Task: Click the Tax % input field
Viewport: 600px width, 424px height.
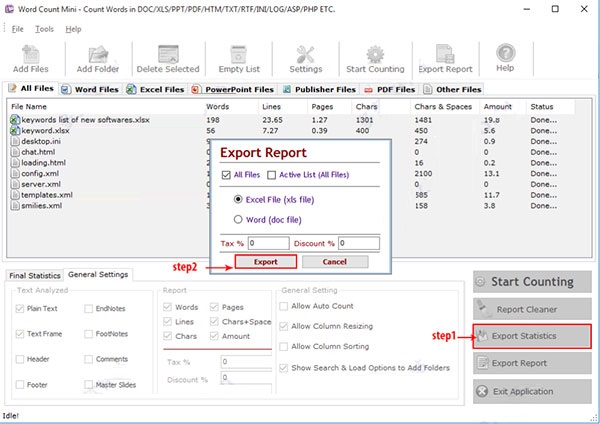Action: (269, 243)
